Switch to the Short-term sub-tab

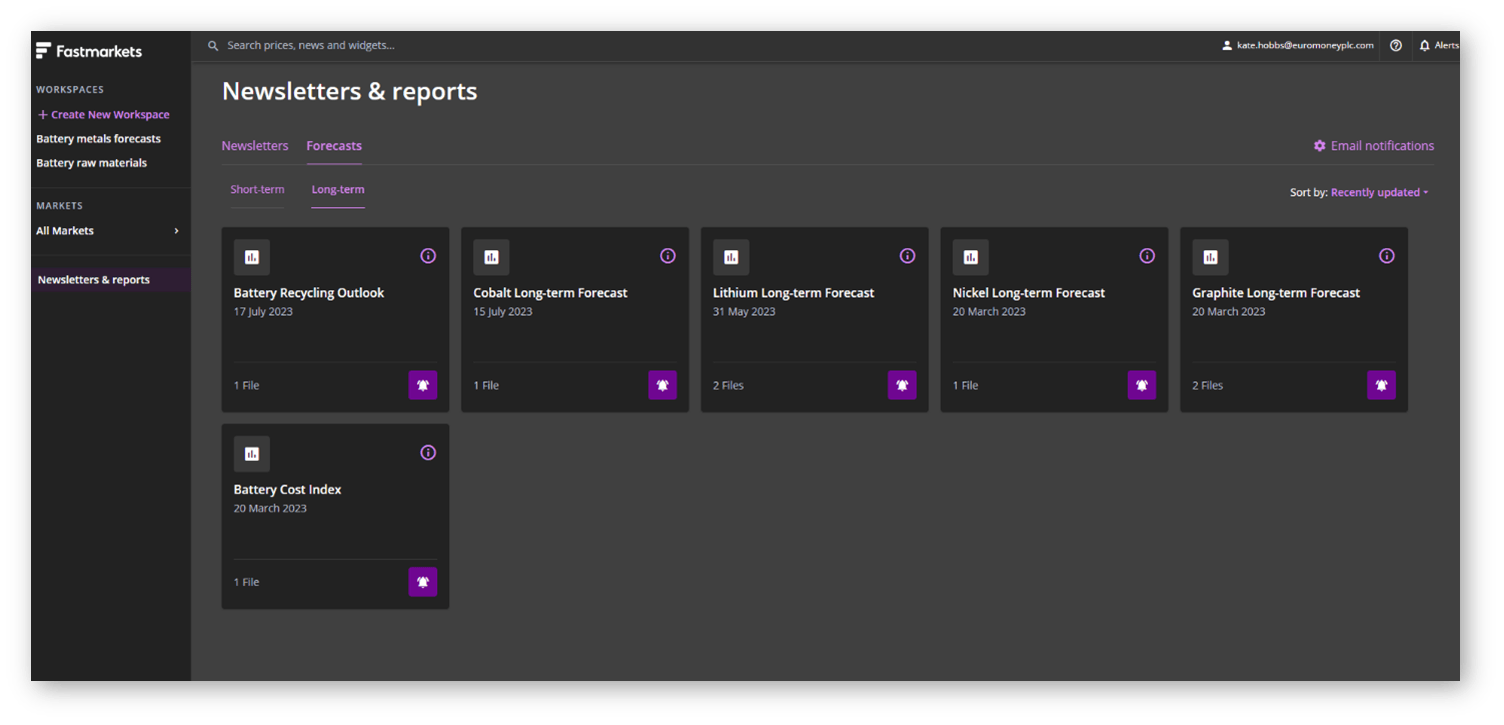point(257,190)
